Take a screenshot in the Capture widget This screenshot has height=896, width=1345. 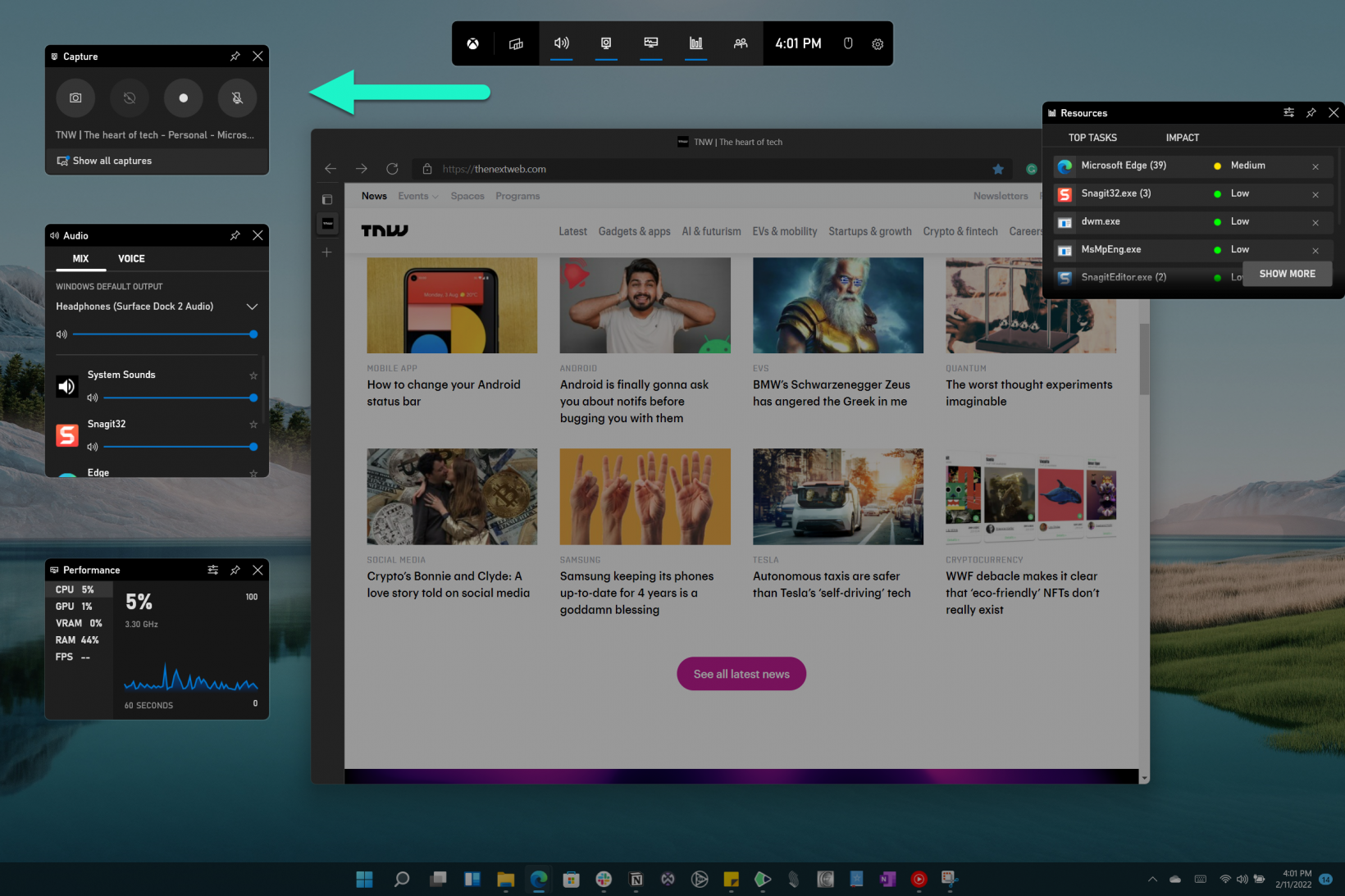[x=75, y=98]
